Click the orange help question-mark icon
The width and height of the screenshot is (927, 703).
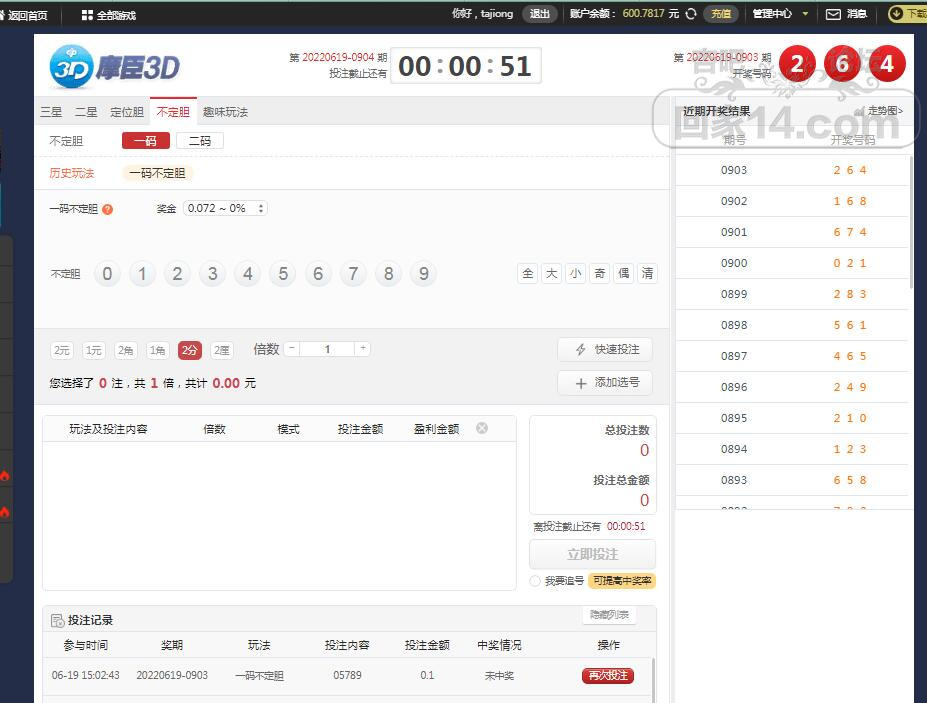click(x=108, y=209)
